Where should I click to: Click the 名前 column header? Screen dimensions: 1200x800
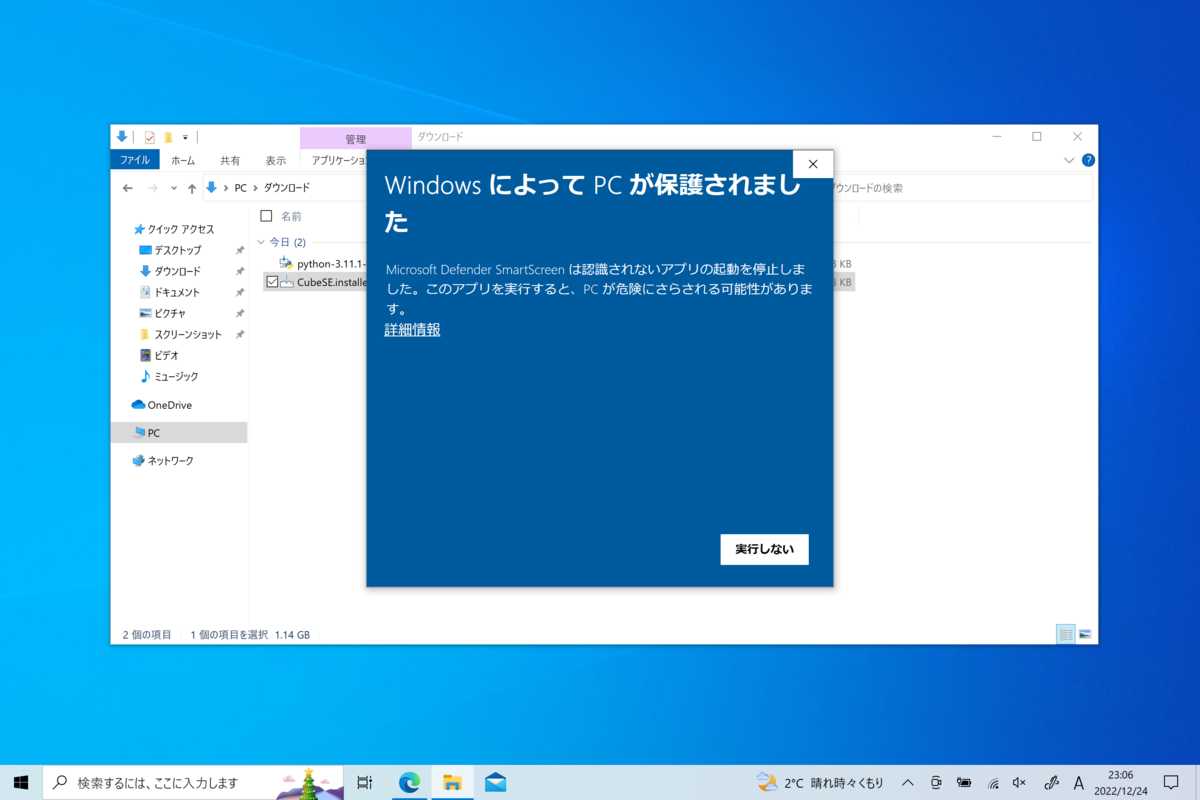point(291,216)
